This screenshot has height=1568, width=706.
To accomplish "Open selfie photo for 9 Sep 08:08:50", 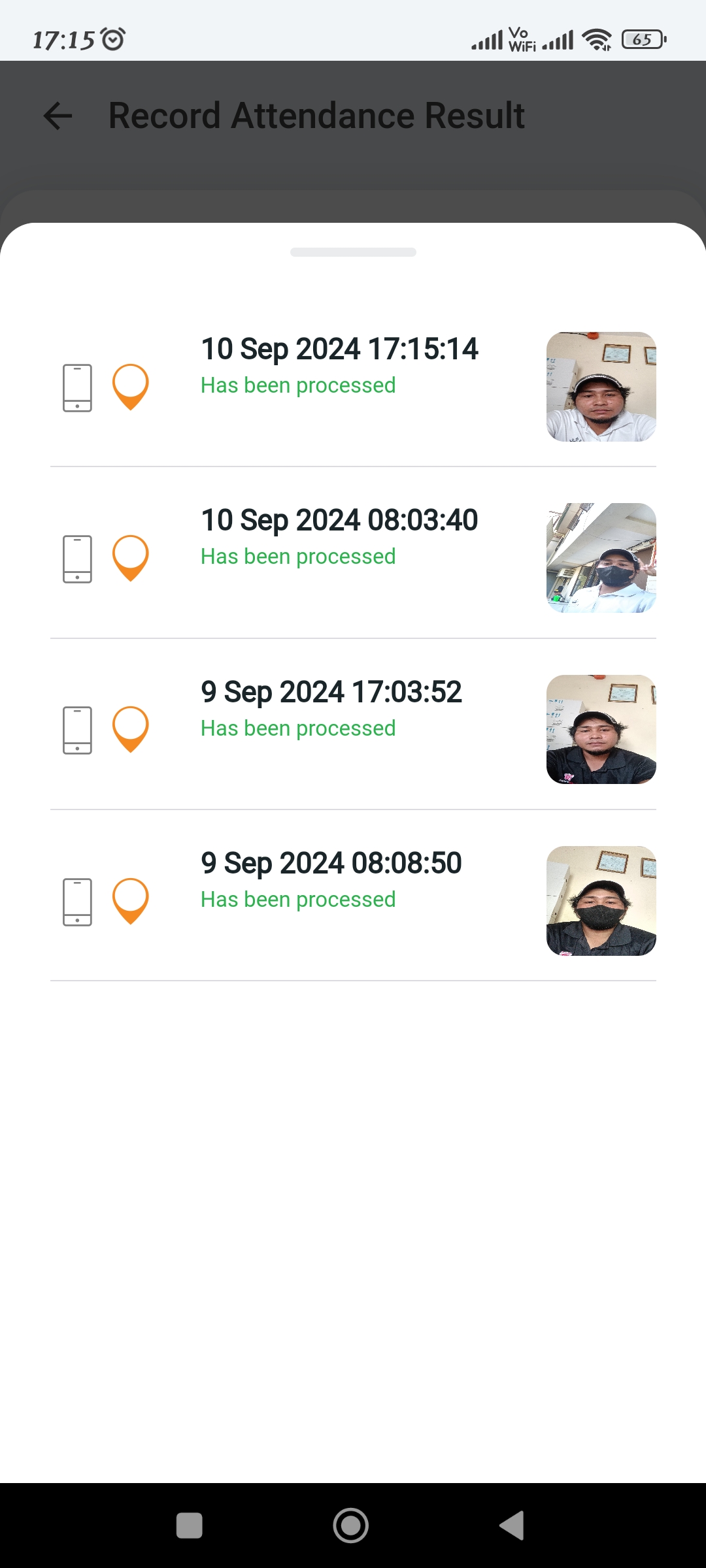I will (x=601, y=901).
